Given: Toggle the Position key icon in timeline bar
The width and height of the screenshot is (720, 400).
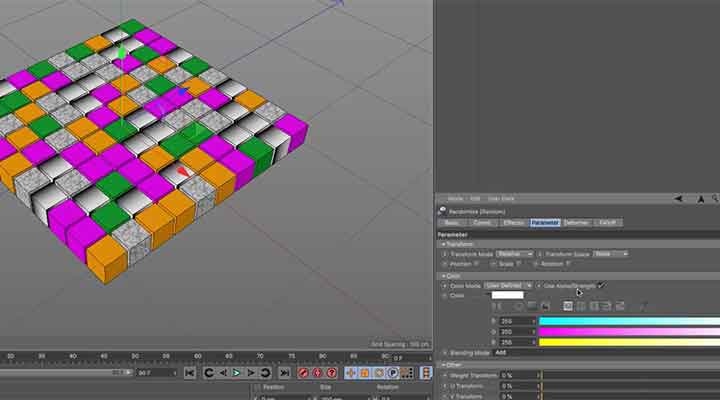Looking at the screenshot, I should (351, 373).
